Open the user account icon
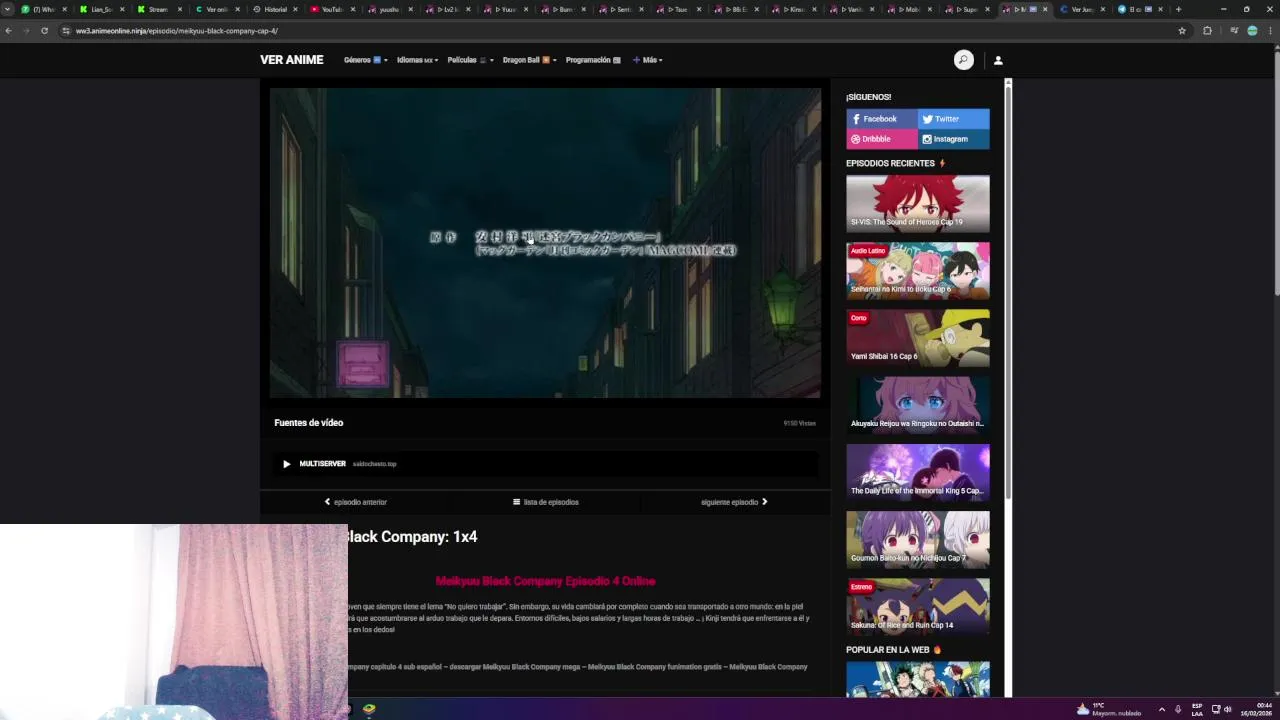This screenshot has width=1280, height=720. 998,60
